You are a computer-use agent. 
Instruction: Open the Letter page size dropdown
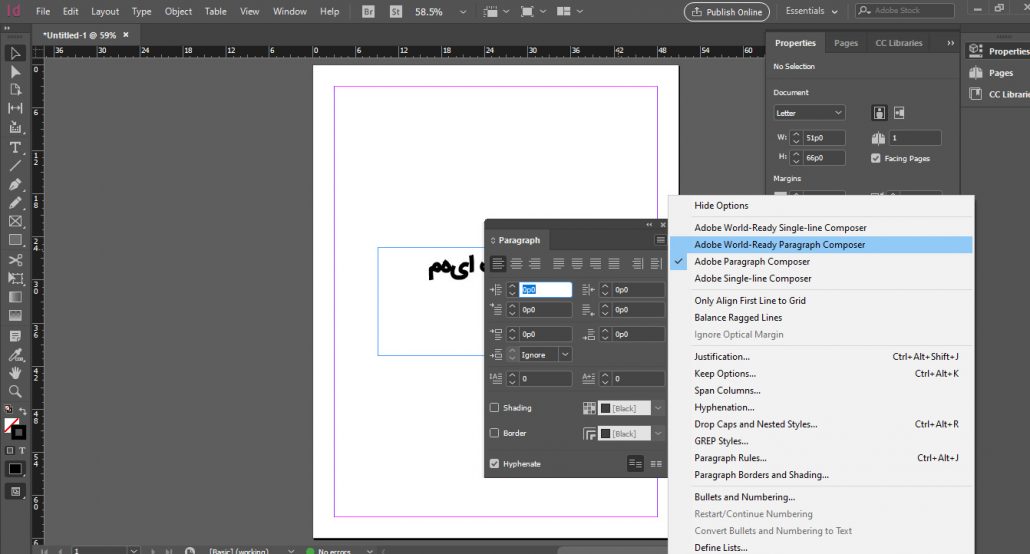pos(809,113)
